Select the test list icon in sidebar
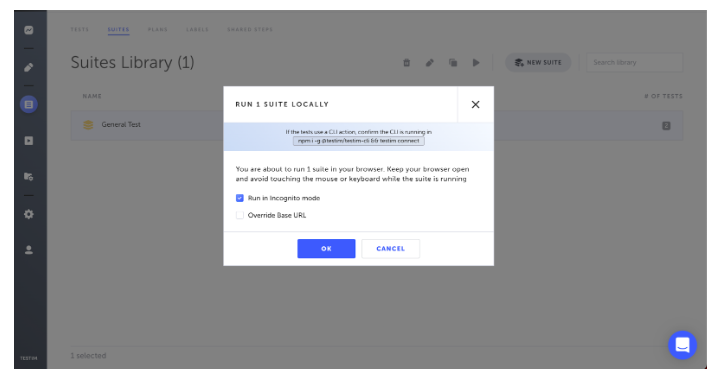 click(29, 104)
